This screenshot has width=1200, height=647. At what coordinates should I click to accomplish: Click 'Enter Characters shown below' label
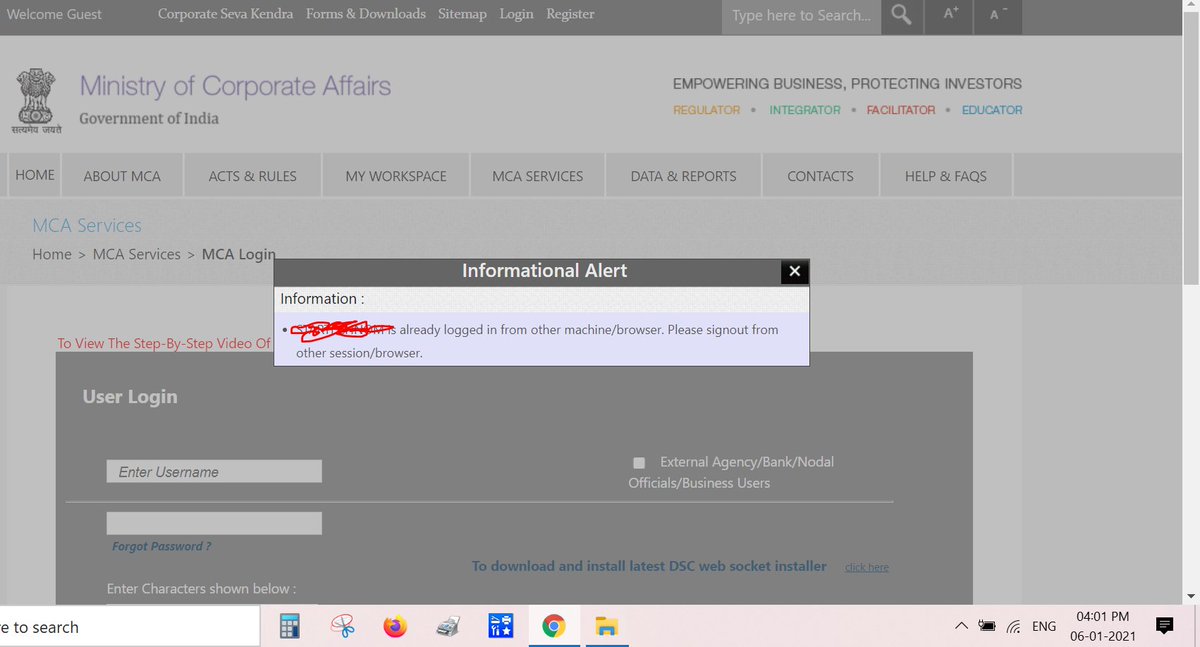tap(201, 589)
